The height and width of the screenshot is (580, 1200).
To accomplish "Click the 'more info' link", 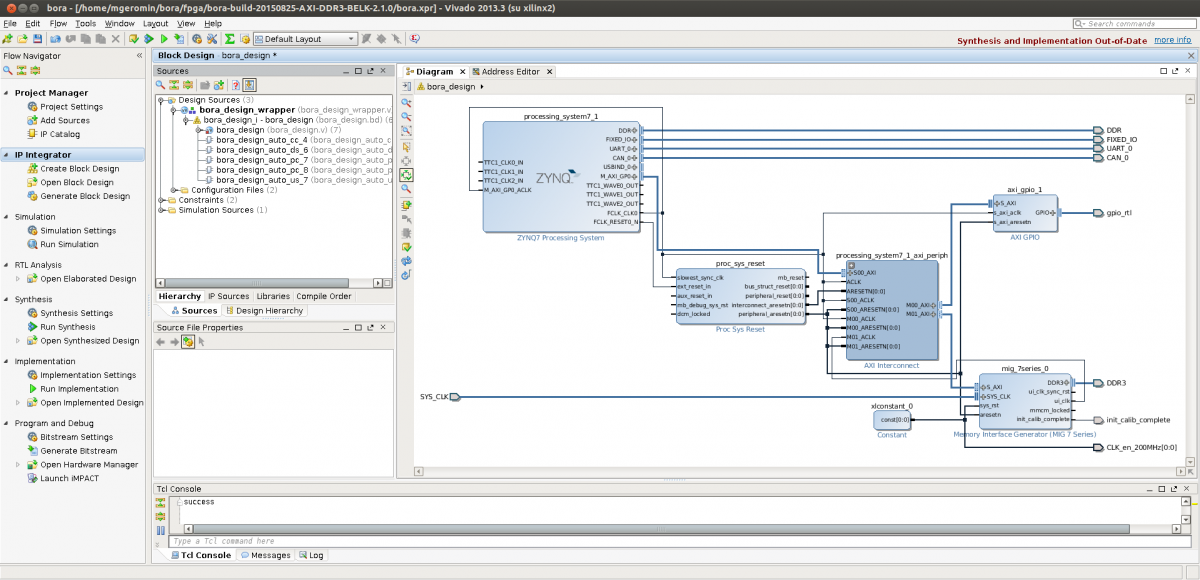I will 1171,40.
